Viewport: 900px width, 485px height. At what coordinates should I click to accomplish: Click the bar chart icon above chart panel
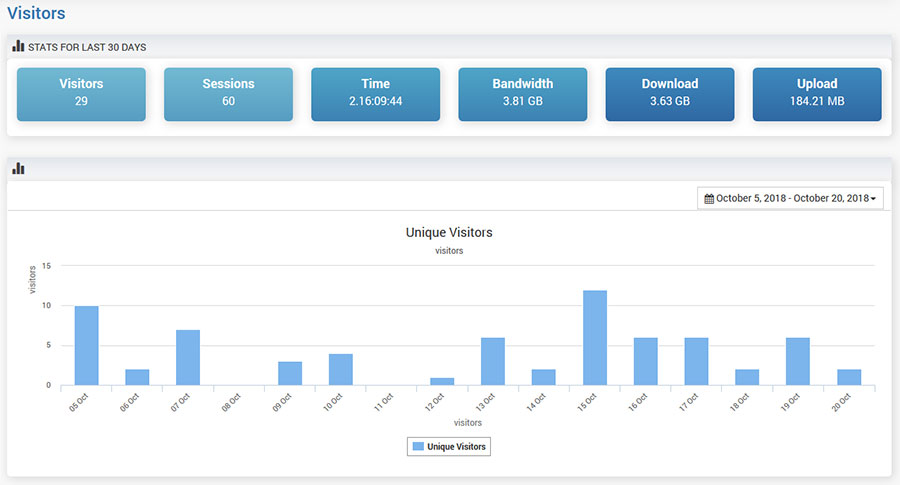pos(18,169)
